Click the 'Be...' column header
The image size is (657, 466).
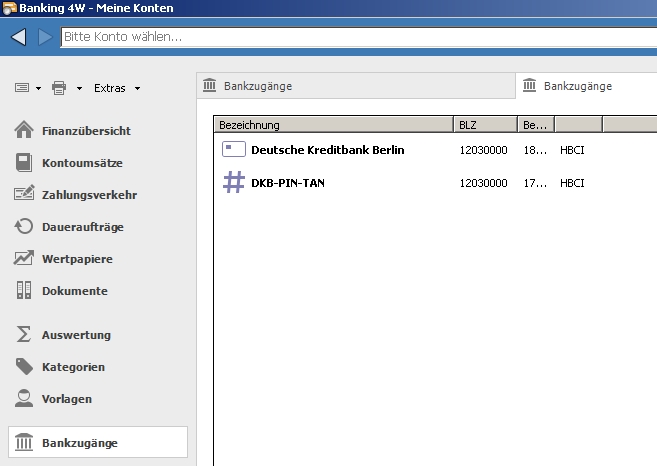[536, 125]
